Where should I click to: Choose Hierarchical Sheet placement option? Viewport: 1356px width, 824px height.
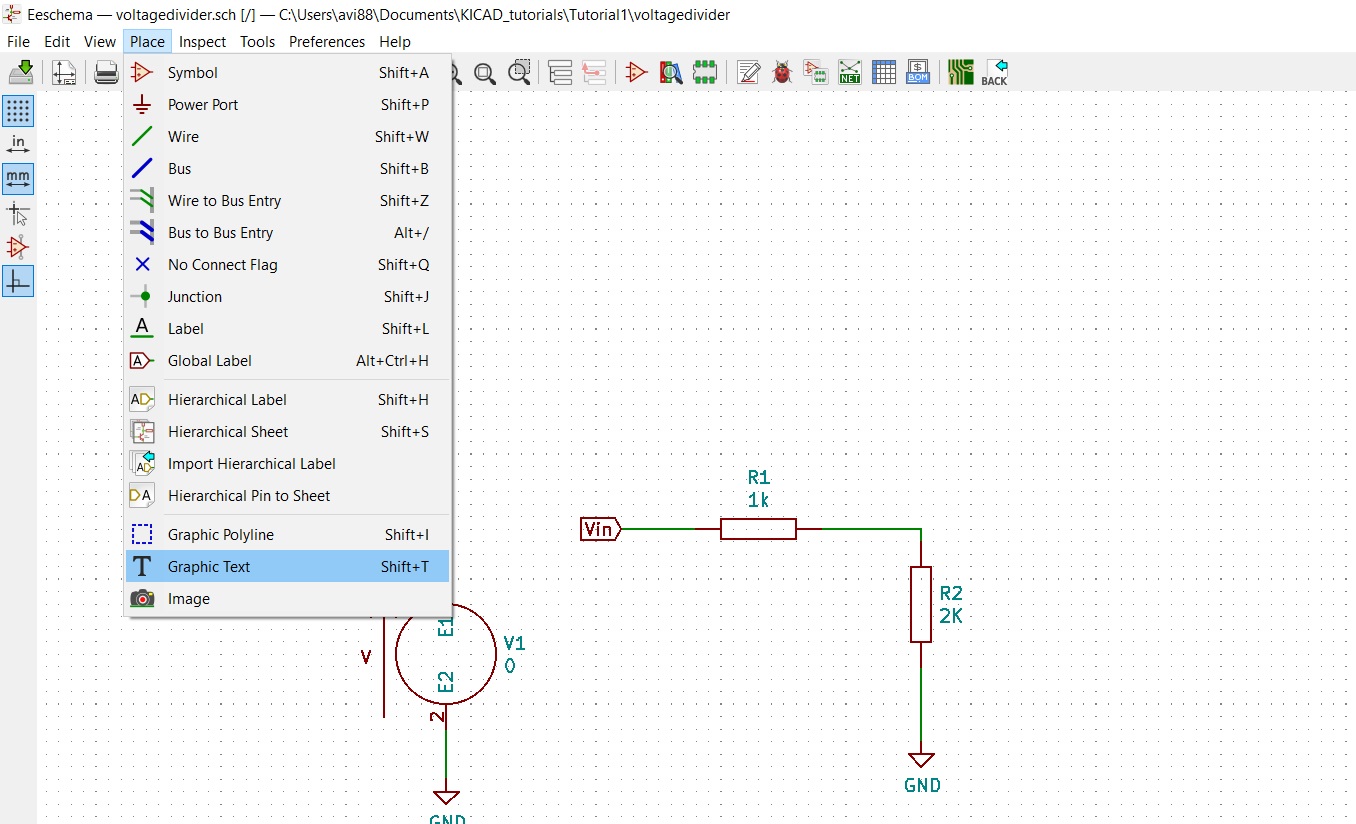click(229, 431)
